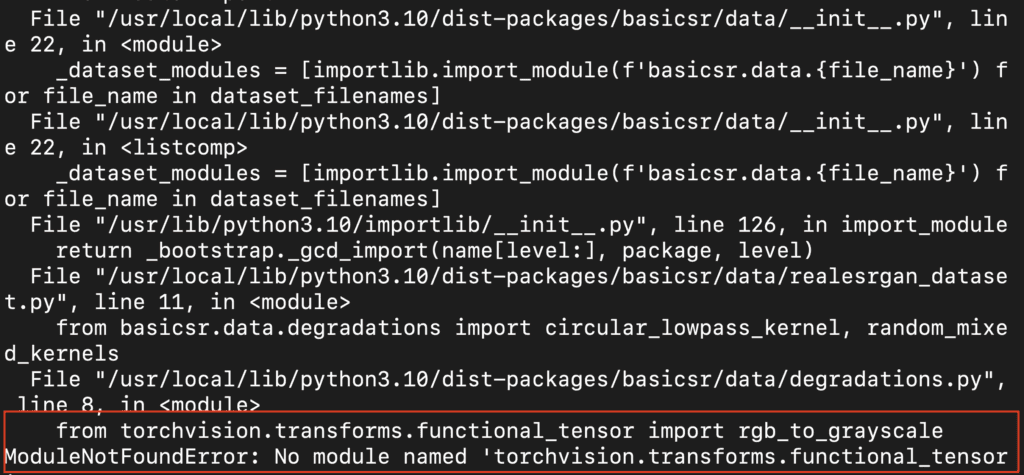
Task: Click the 'return' keyword in the traceback
Action: tap(94, 250)
